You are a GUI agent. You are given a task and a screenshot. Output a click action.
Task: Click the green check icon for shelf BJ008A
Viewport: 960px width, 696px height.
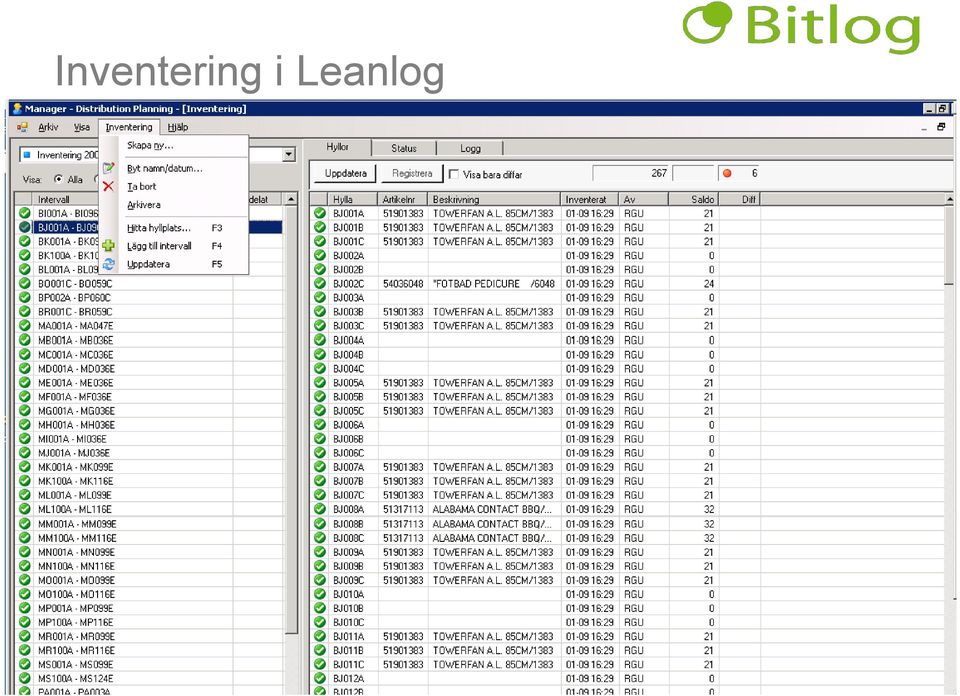click(320, 509)
